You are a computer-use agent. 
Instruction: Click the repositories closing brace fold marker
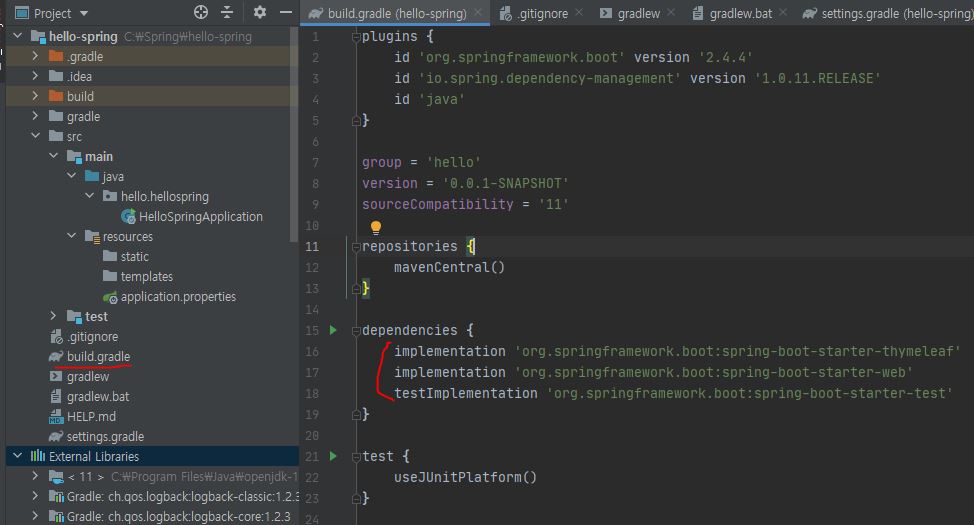pos(356,288)
